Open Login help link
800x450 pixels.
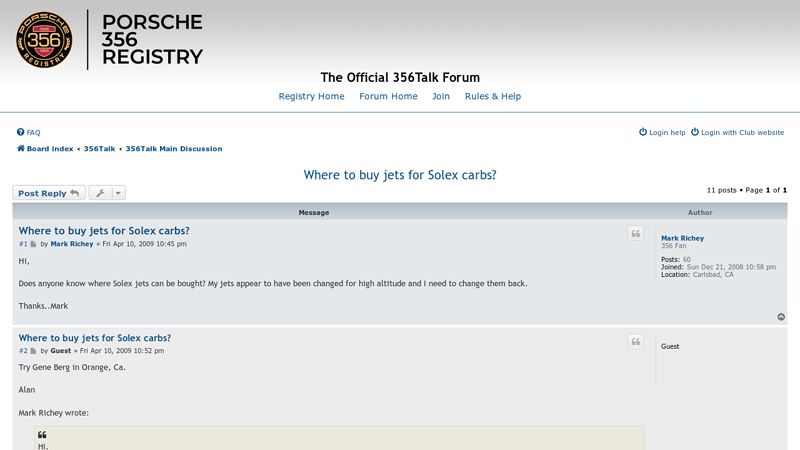(662, 132)
